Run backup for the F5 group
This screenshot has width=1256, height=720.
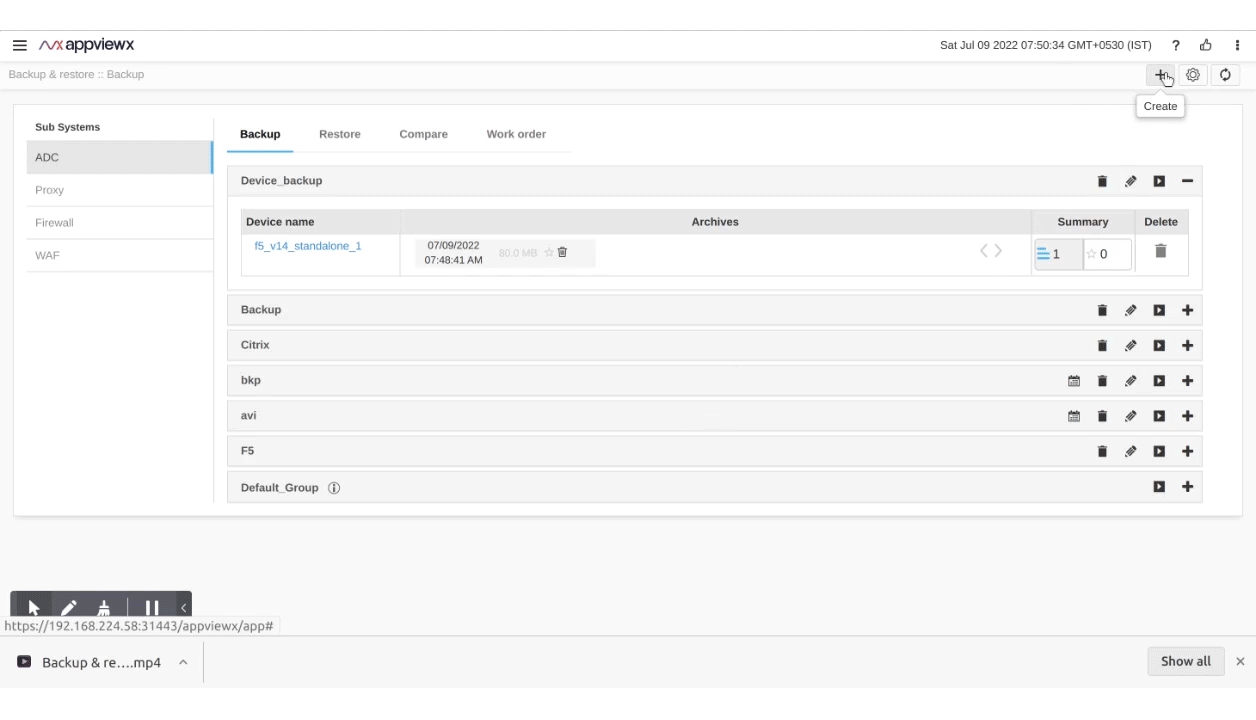pos(1159,451)
